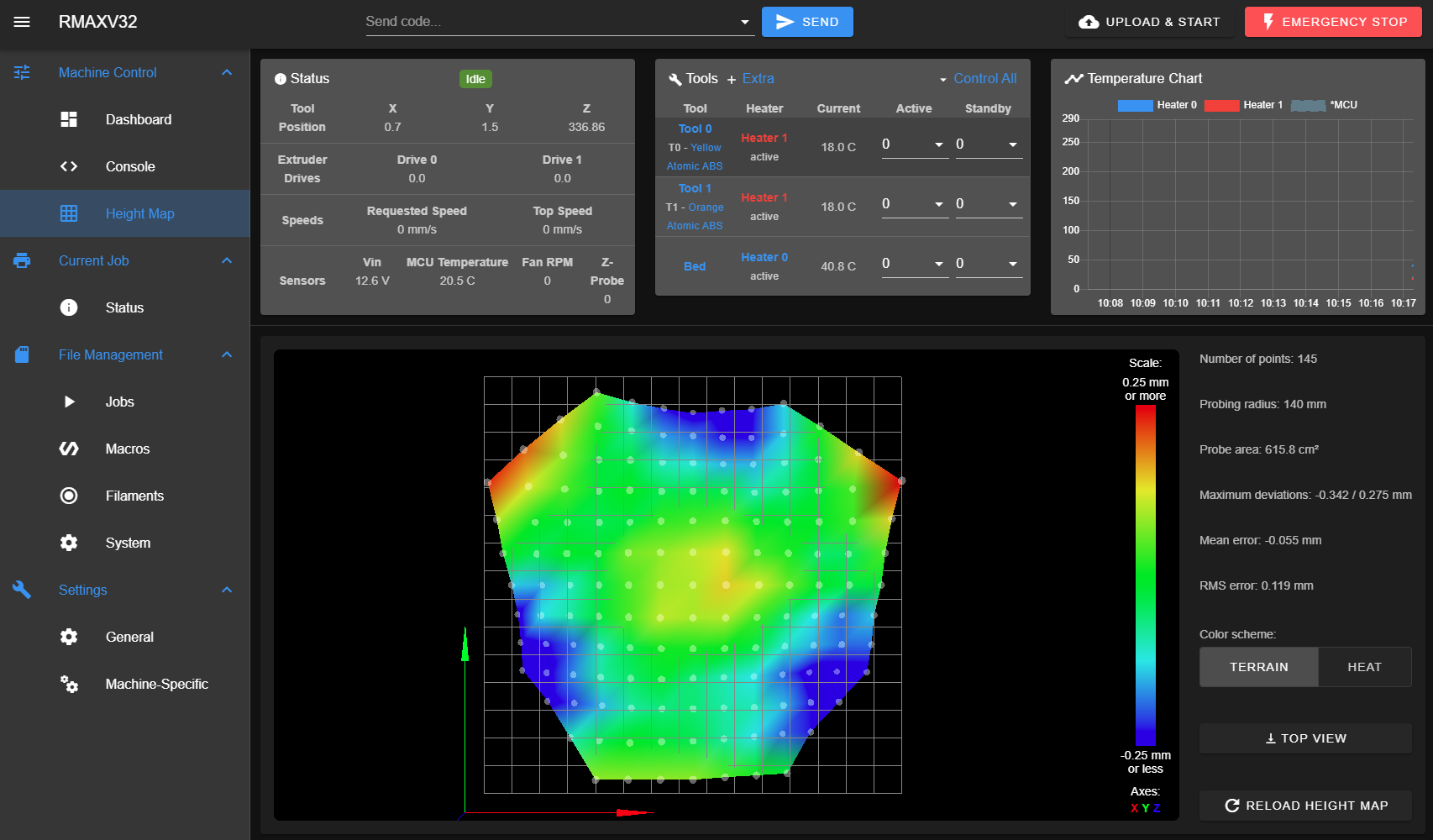
Task: Click the Console code brackets icon
Action: click(x=69, y=166)
